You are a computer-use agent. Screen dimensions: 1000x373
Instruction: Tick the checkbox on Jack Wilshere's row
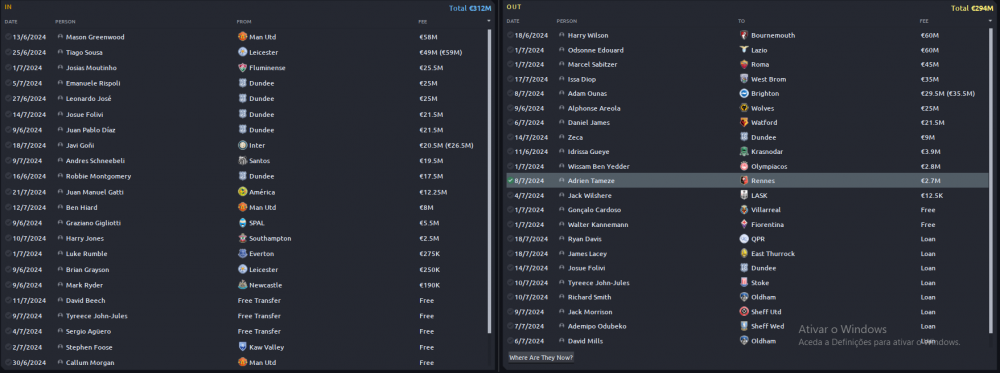(x=510, y=195)
